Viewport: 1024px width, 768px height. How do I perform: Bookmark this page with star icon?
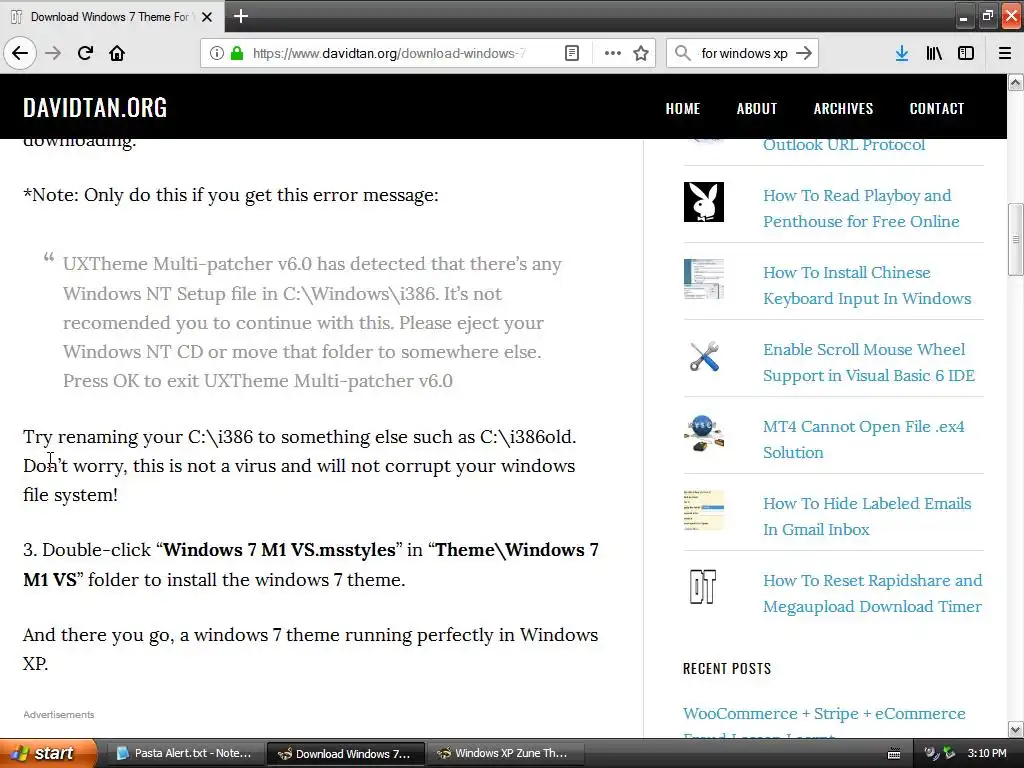641,53
